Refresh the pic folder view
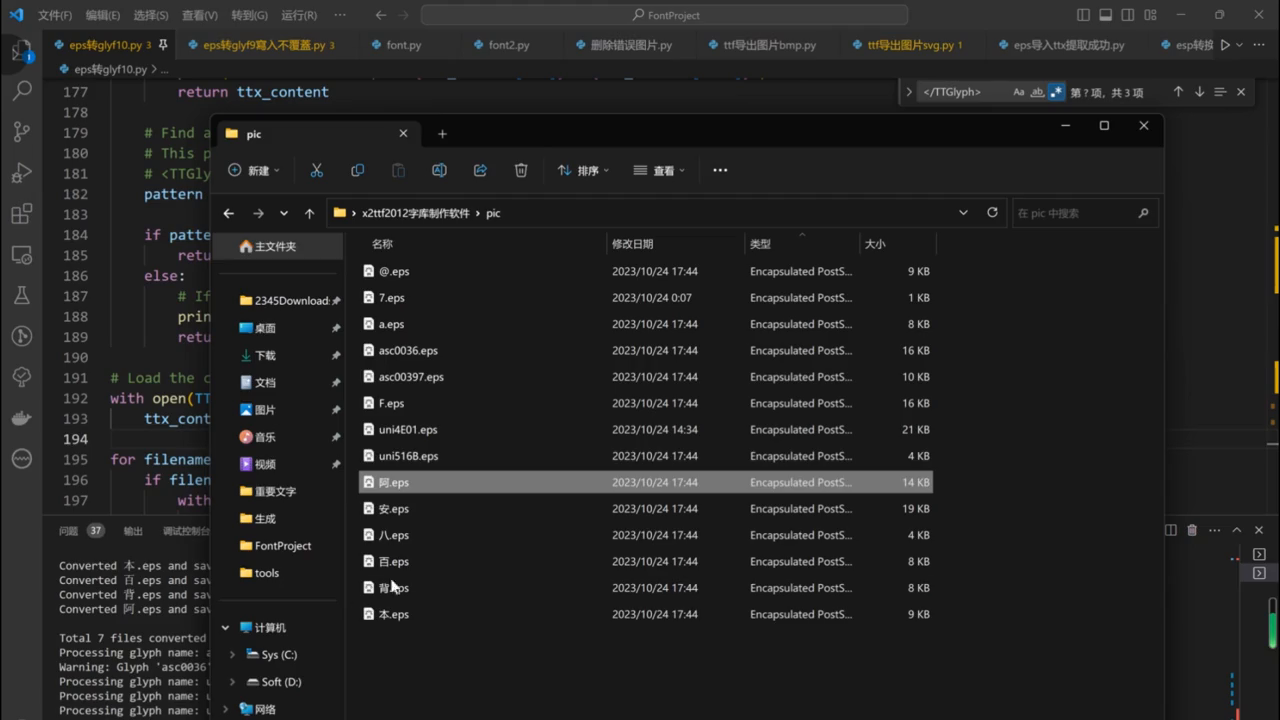The image size is (1280, 720). click(x=992, y=213)
